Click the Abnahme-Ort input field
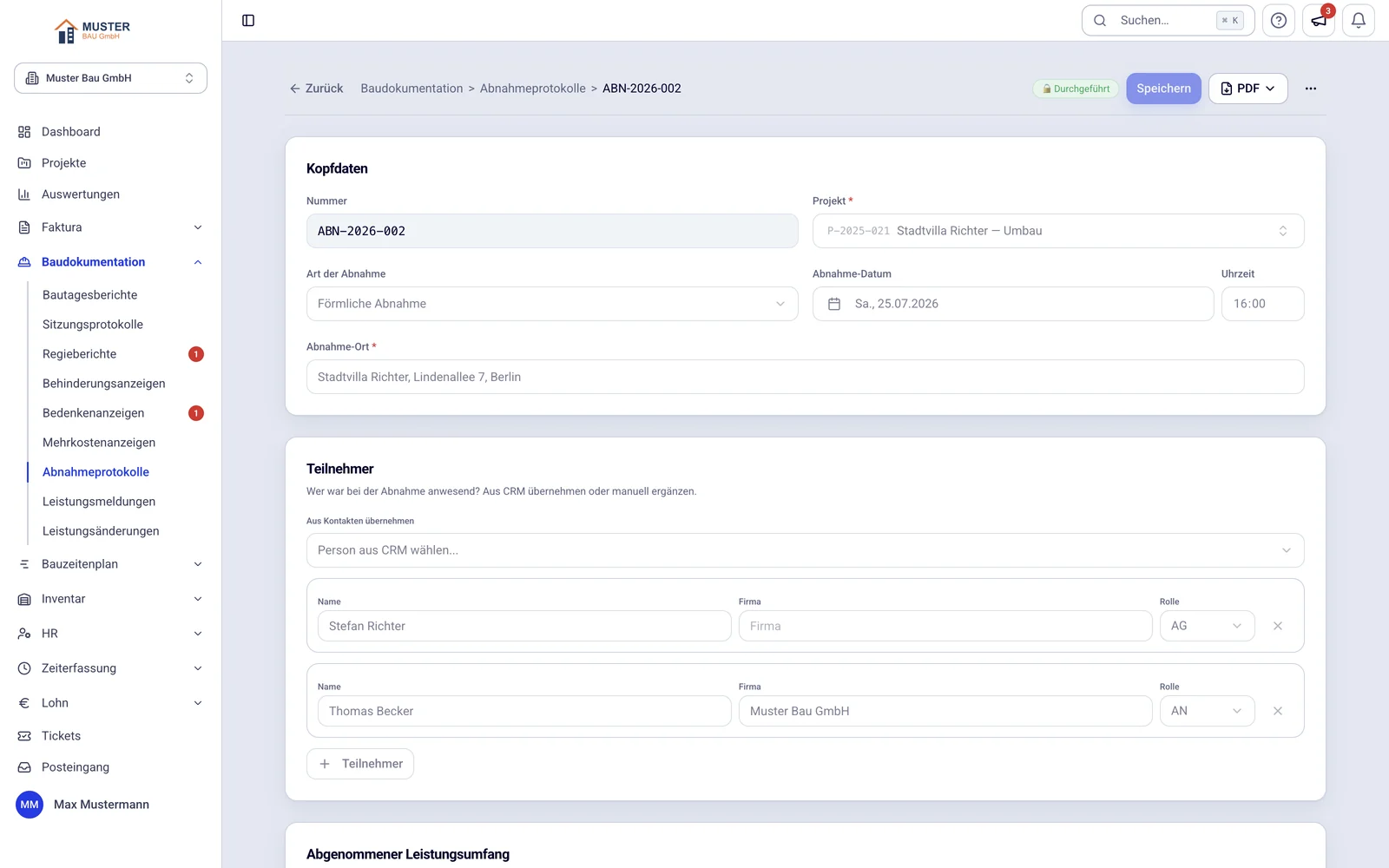Screen dimensions: 1389x868 pyautogui.click(x=806, y=377)
